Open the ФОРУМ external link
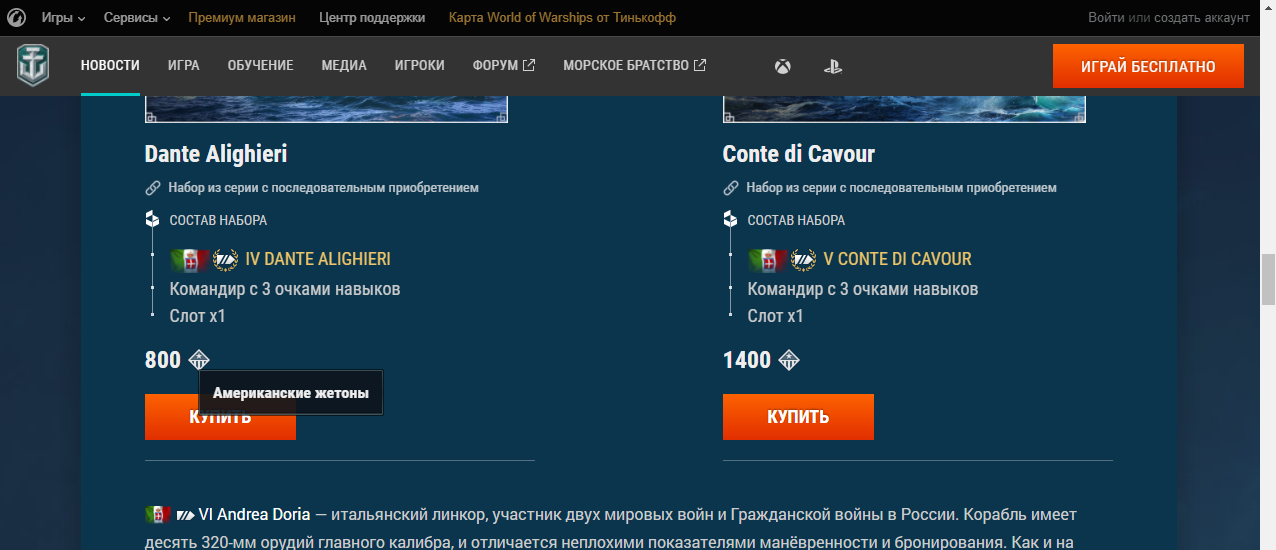 click(504, 66)
